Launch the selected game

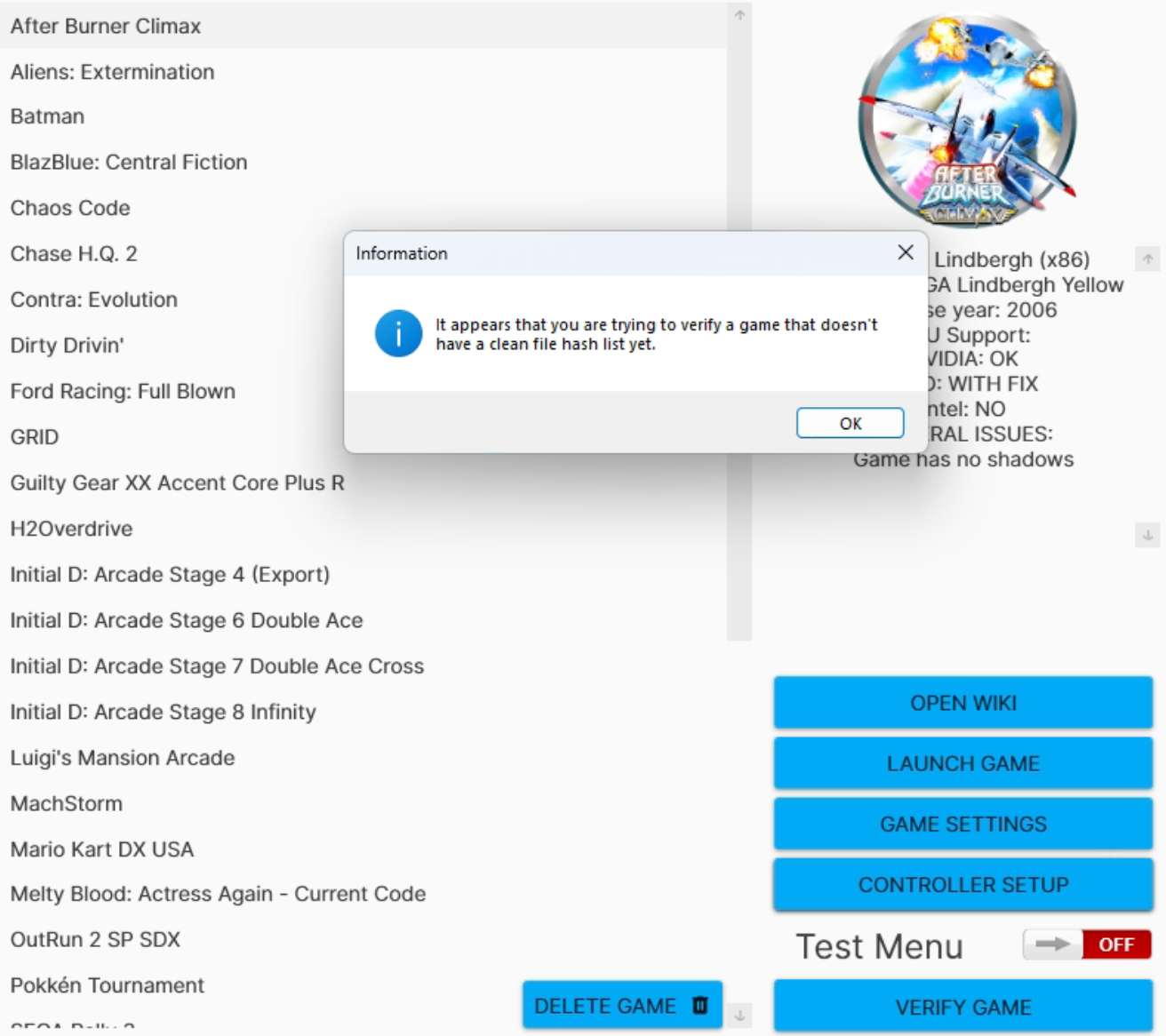coord(962,763)
